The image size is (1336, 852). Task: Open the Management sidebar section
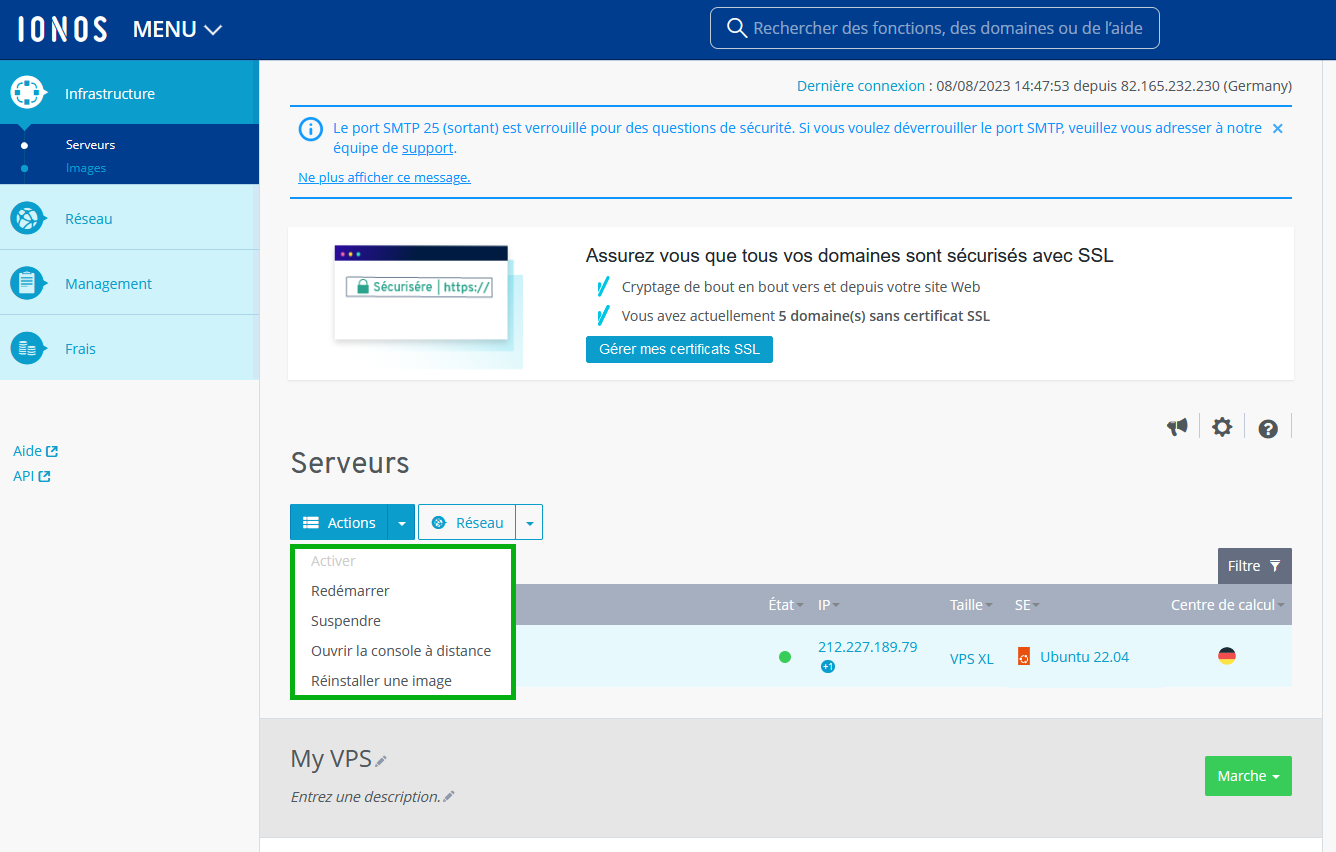(129, 283)
